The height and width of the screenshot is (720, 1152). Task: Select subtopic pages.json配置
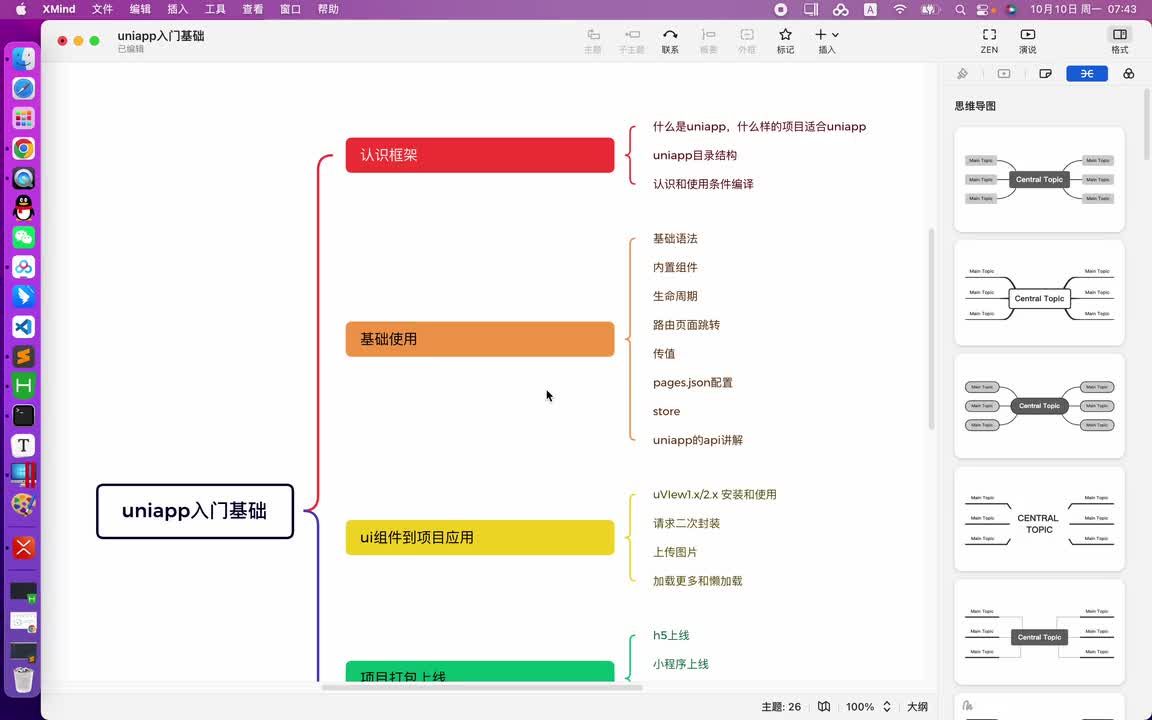(x=692, y=382)
